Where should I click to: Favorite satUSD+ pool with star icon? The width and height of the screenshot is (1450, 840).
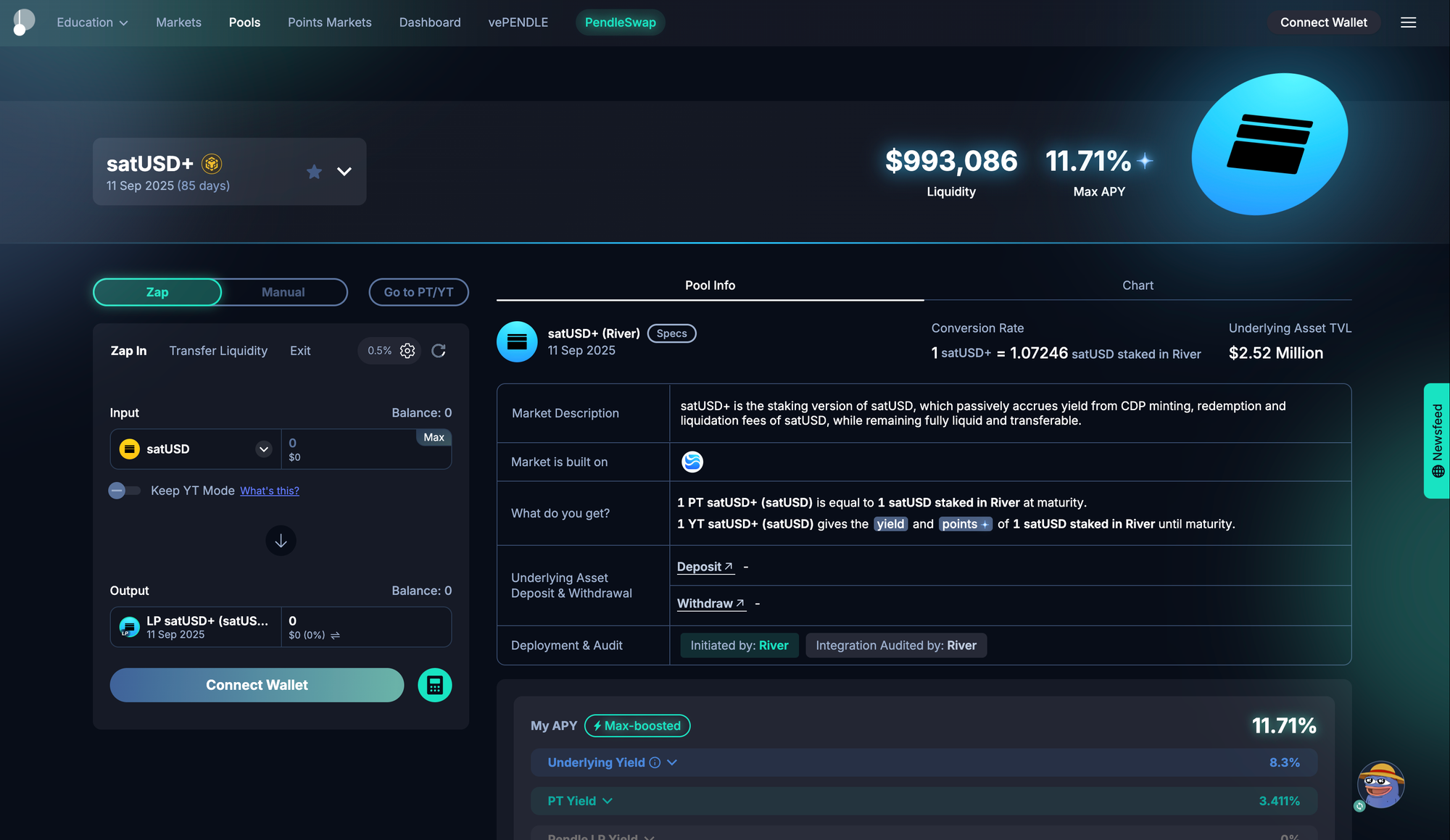[314, 172]
